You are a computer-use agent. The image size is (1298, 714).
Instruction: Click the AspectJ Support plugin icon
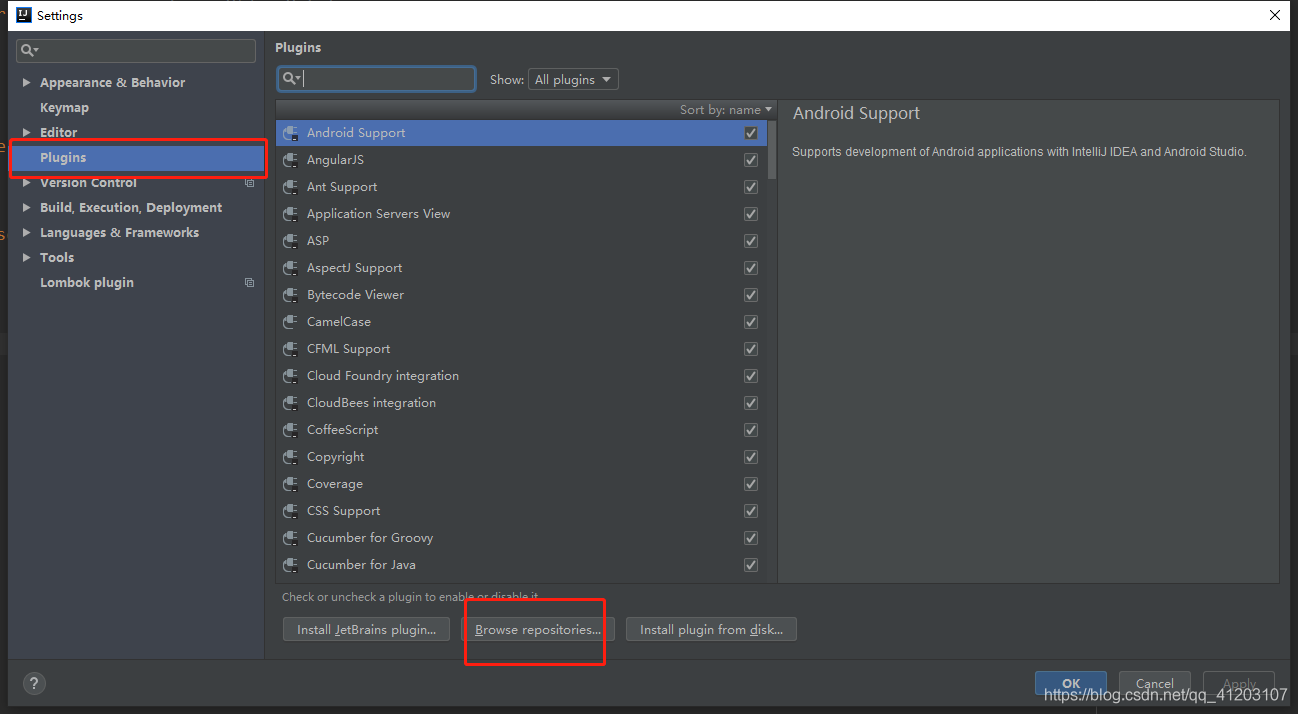coord(291,268)
